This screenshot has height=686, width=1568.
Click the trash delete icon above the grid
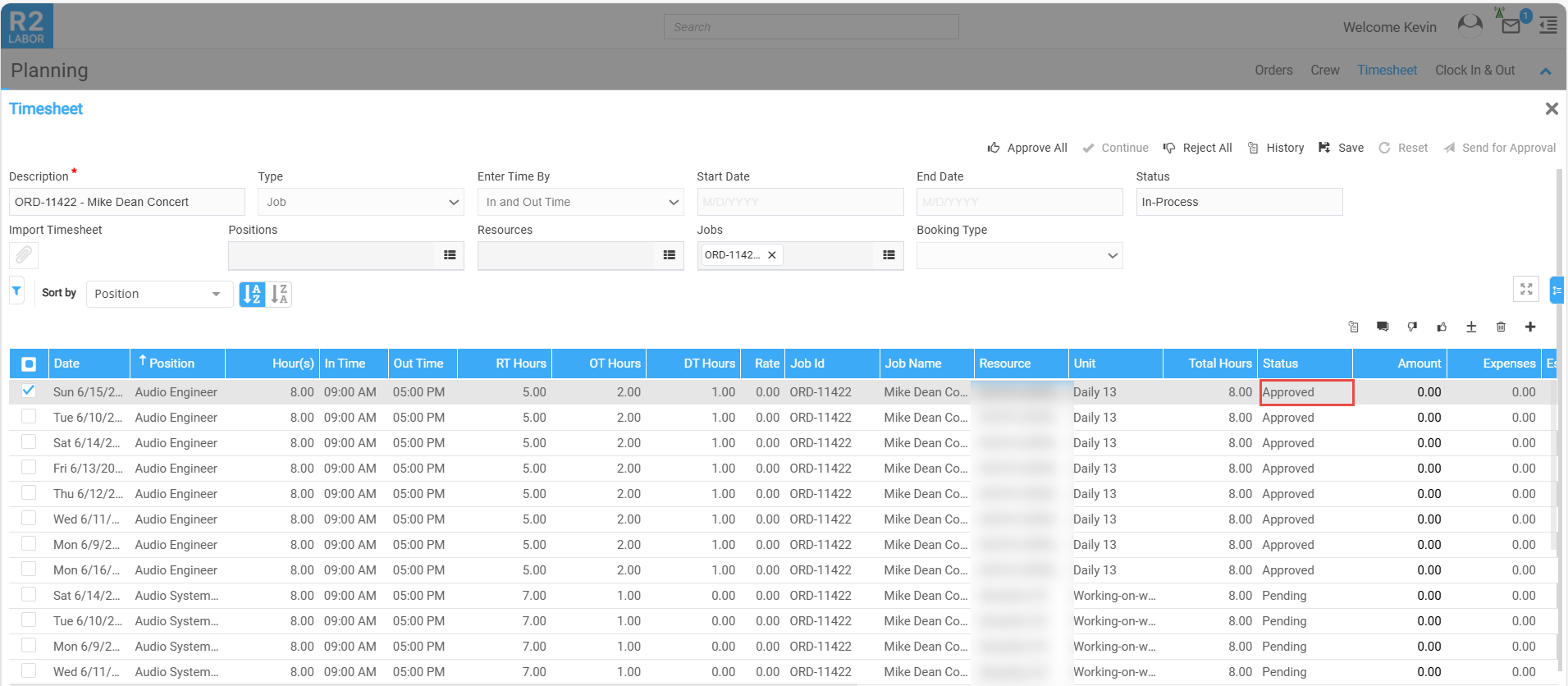coord(1501,327)
